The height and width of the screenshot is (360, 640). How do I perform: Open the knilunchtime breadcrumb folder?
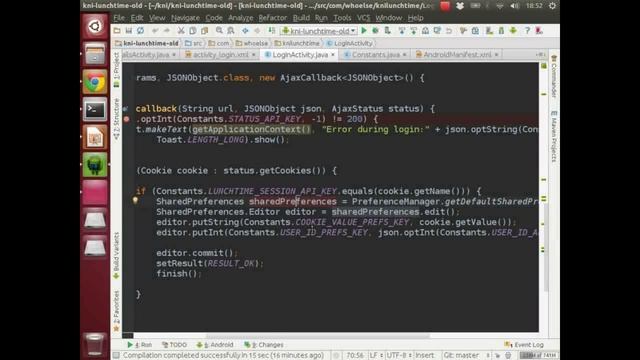click(297, 43)
